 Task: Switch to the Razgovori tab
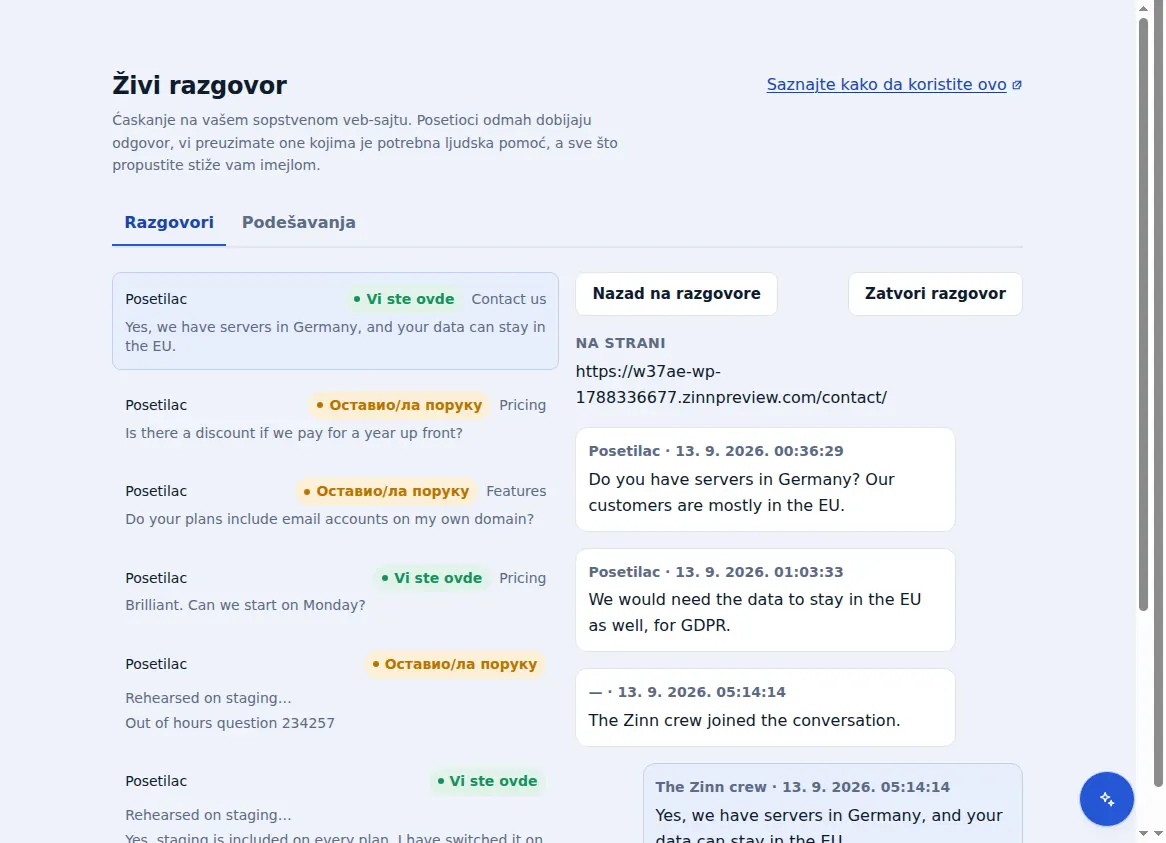pyautogui.click(x=169, y=222)
